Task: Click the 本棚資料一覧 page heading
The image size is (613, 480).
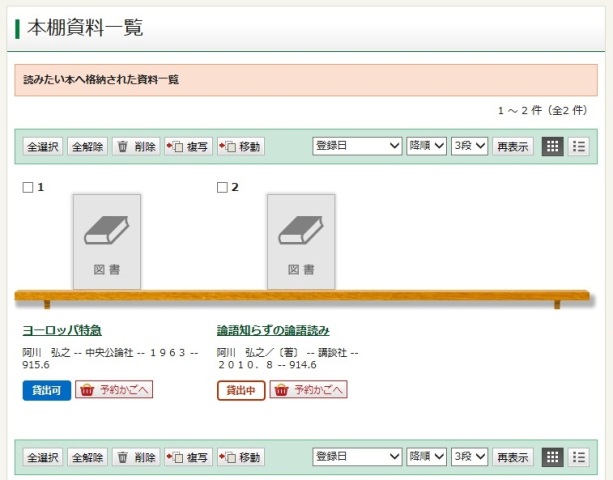Action: pos(85,28)
